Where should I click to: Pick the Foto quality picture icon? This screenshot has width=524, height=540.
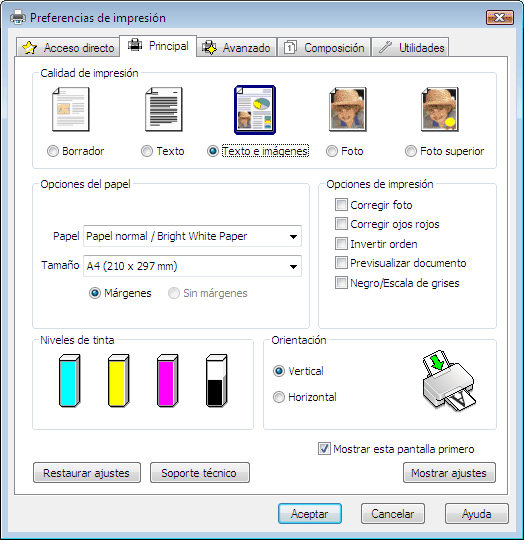point(348,110)
